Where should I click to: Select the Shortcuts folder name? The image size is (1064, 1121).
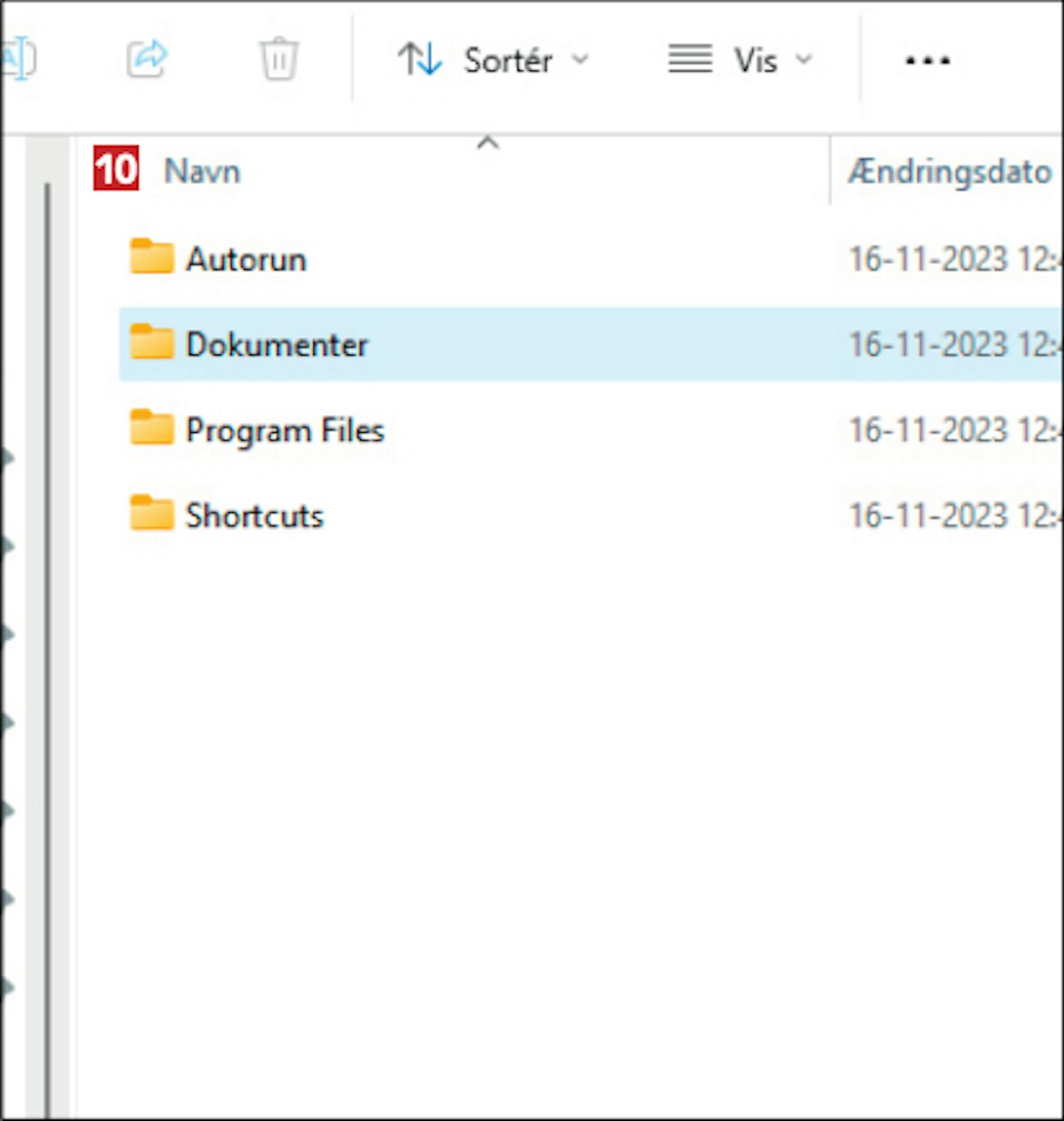tap(255, 516)
